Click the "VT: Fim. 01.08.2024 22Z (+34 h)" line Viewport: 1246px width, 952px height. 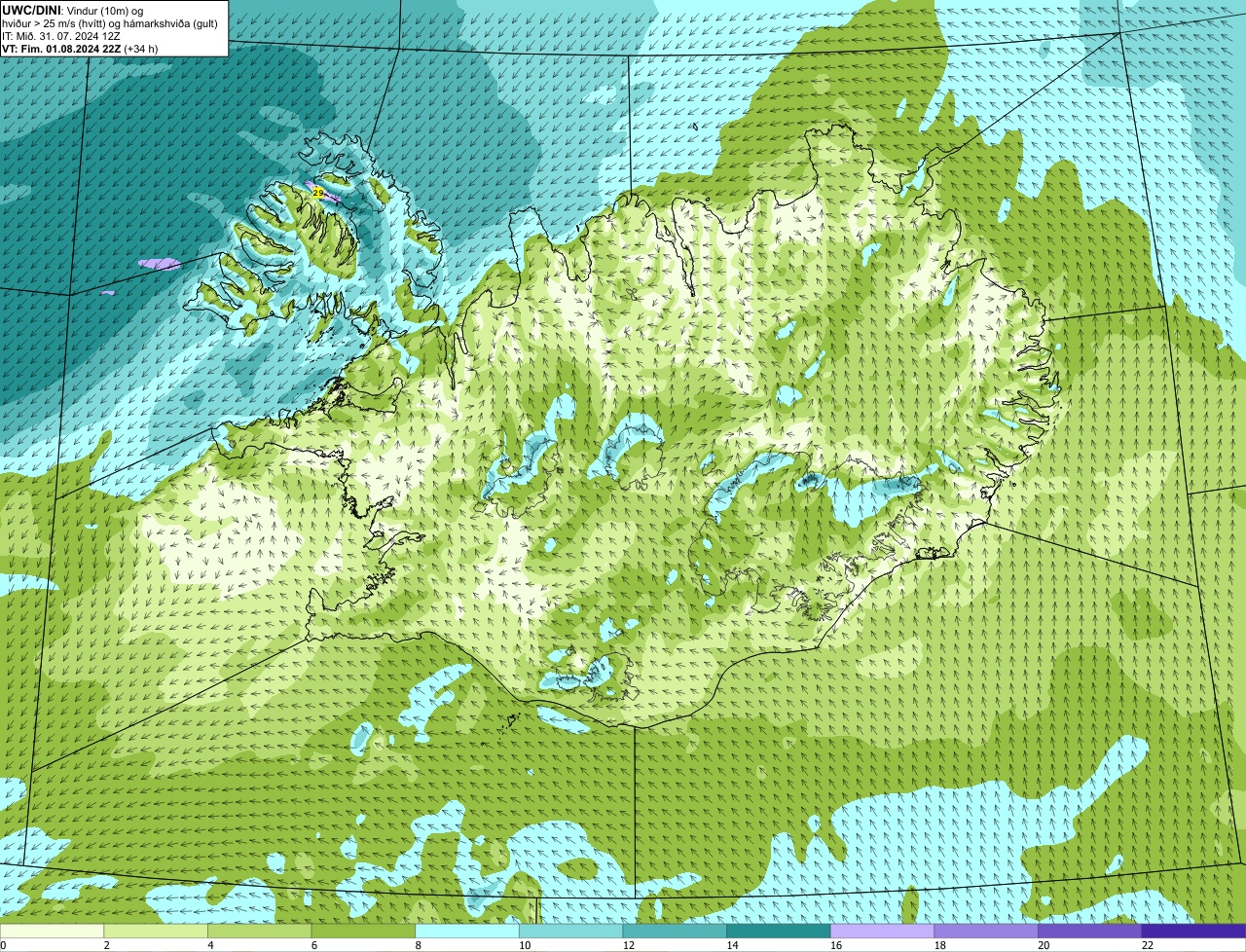point(80,48)
